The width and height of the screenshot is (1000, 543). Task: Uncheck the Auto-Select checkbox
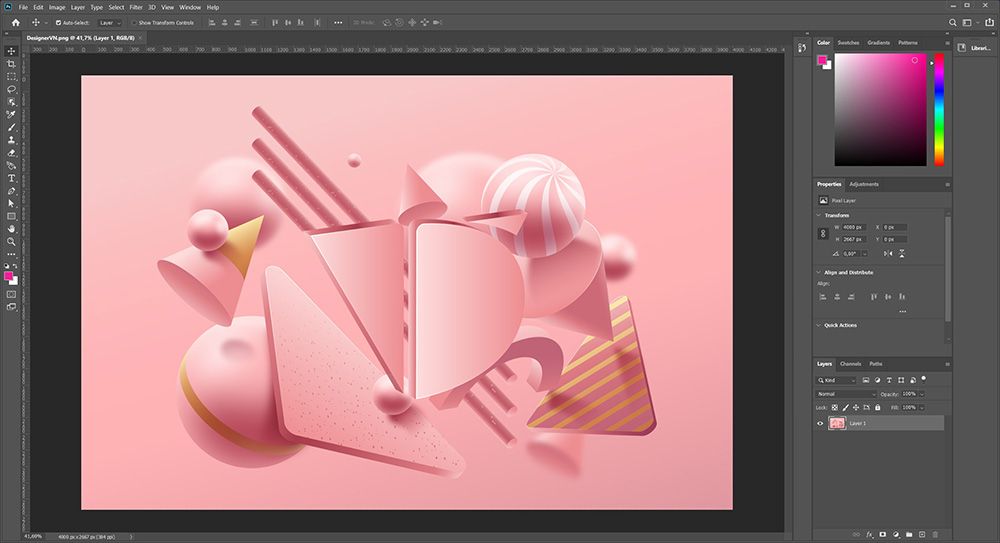(x=58, y=22)
